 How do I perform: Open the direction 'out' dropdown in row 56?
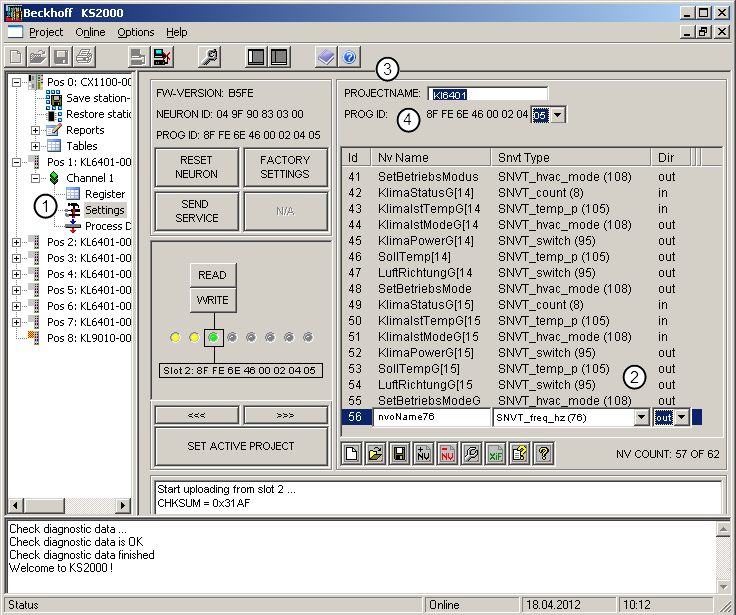pos(682,417)
